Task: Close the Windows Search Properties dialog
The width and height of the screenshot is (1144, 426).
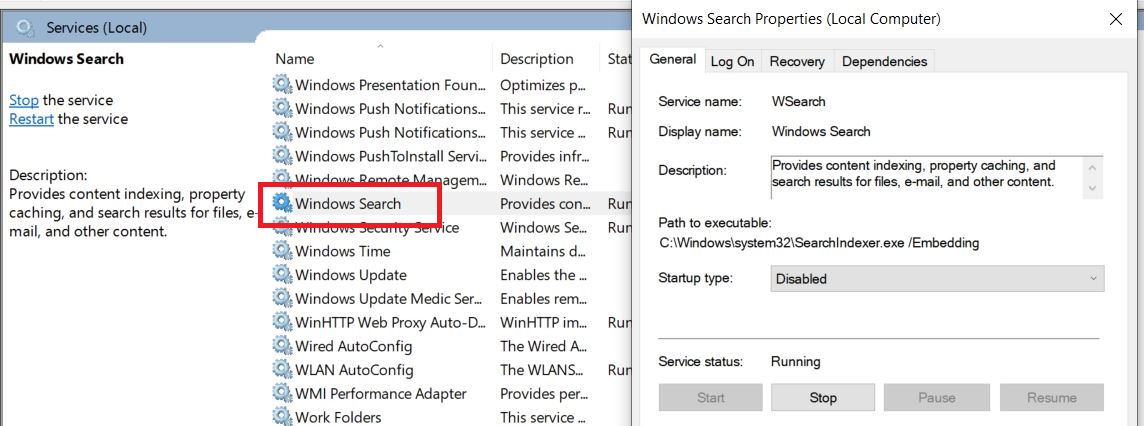Action: pos(1115,19)
